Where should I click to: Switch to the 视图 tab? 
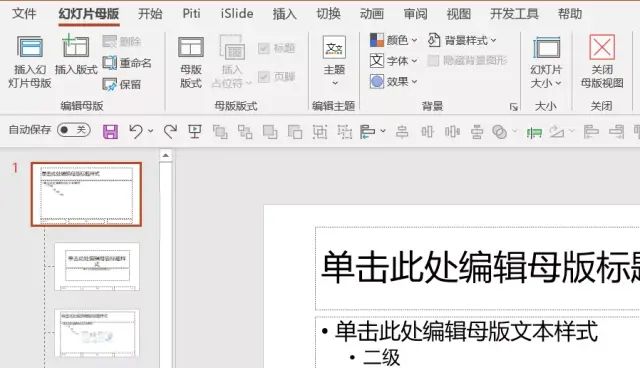[x=459, y=14]
